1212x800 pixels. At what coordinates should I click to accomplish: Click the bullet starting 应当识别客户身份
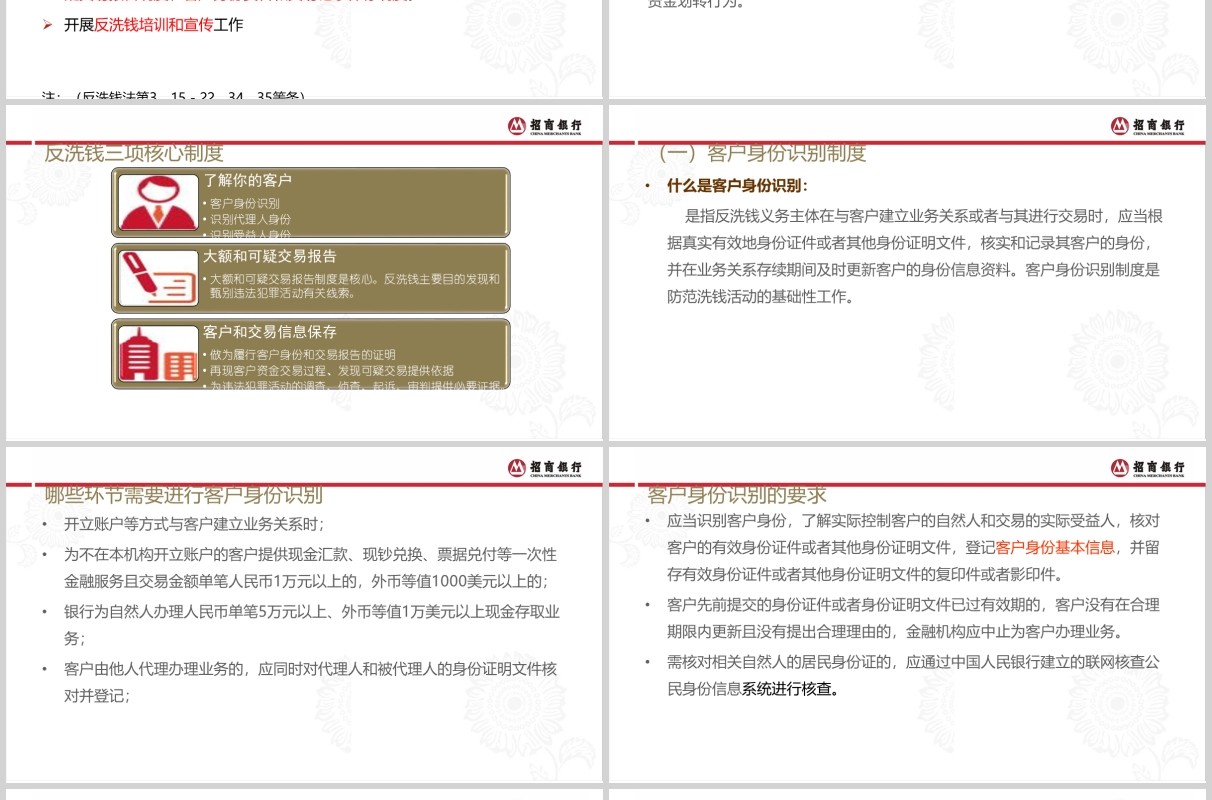coord(913,521)
